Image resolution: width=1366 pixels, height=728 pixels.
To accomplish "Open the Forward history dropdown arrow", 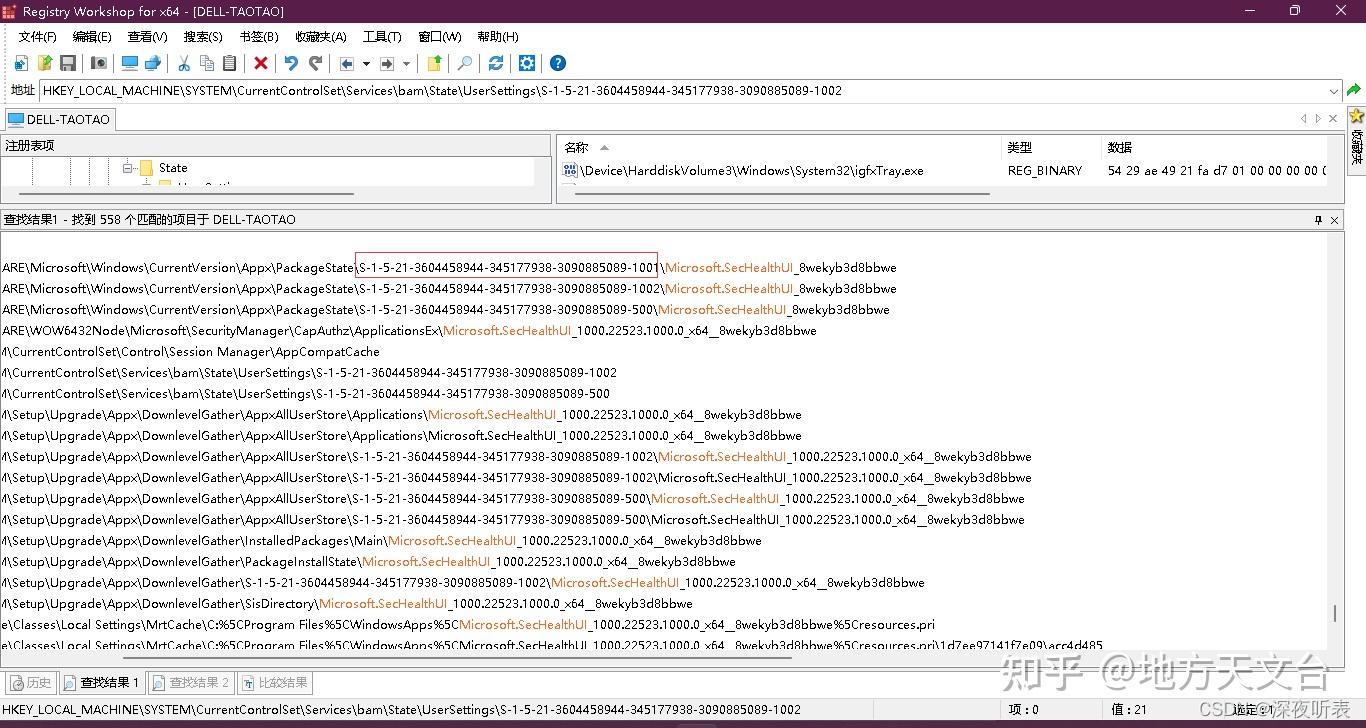I will [406, 63].
